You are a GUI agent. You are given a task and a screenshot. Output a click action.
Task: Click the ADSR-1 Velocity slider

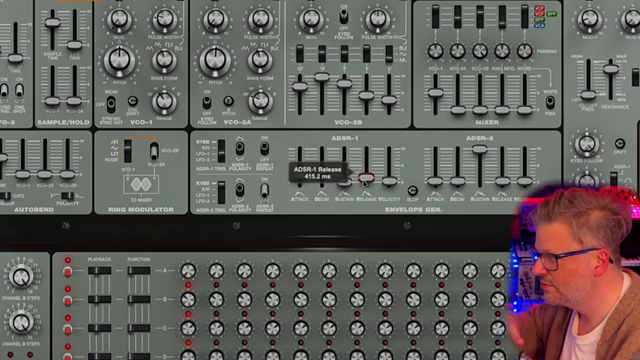click(389, 181)
